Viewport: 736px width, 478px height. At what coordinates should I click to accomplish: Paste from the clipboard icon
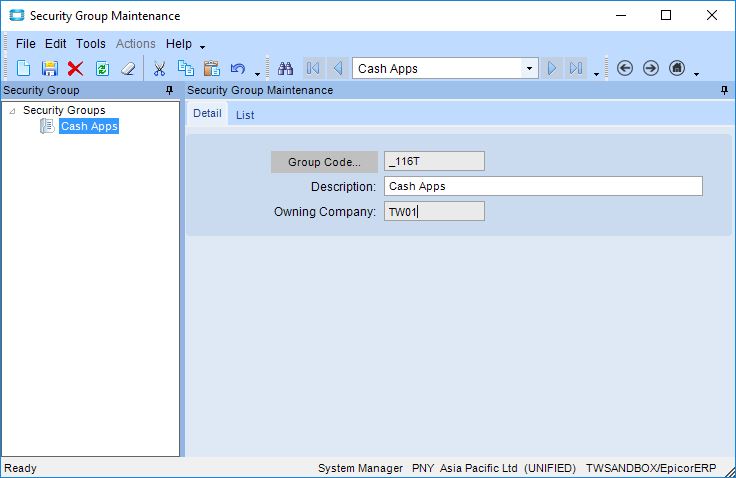[x=212, y=69]
